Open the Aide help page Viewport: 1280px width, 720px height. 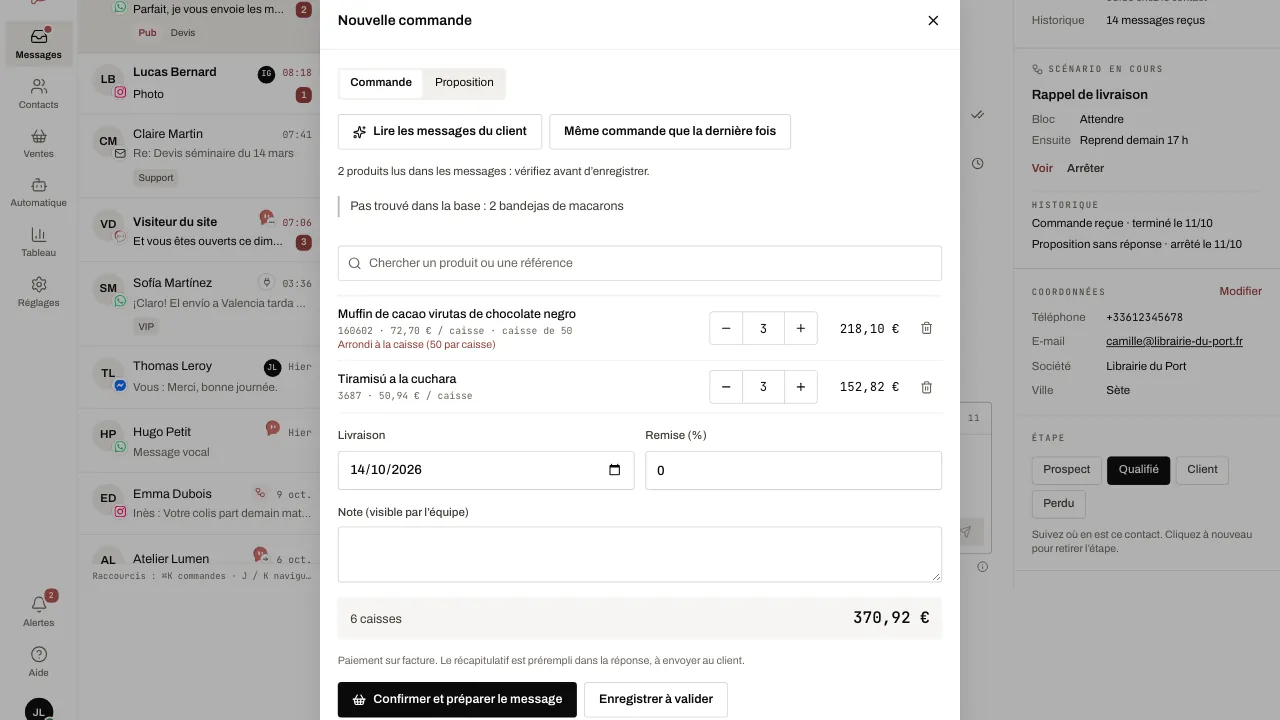[x=39, y=662]
